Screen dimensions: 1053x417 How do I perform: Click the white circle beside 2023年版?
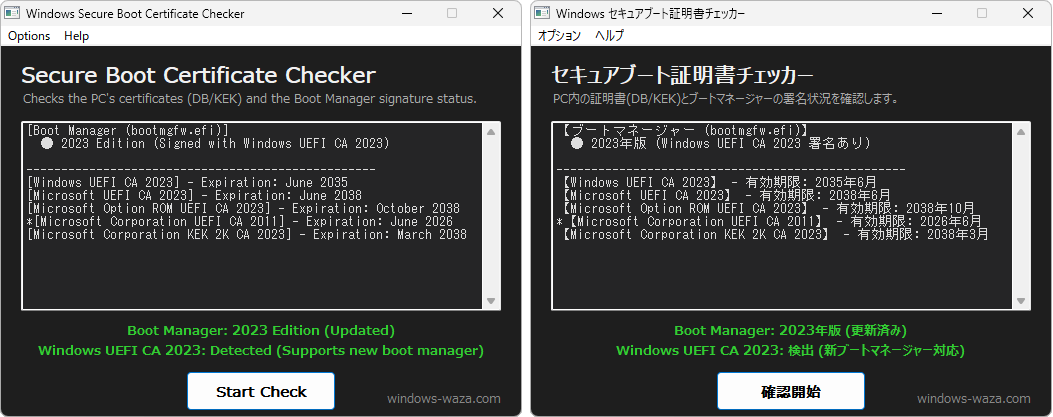577,144
